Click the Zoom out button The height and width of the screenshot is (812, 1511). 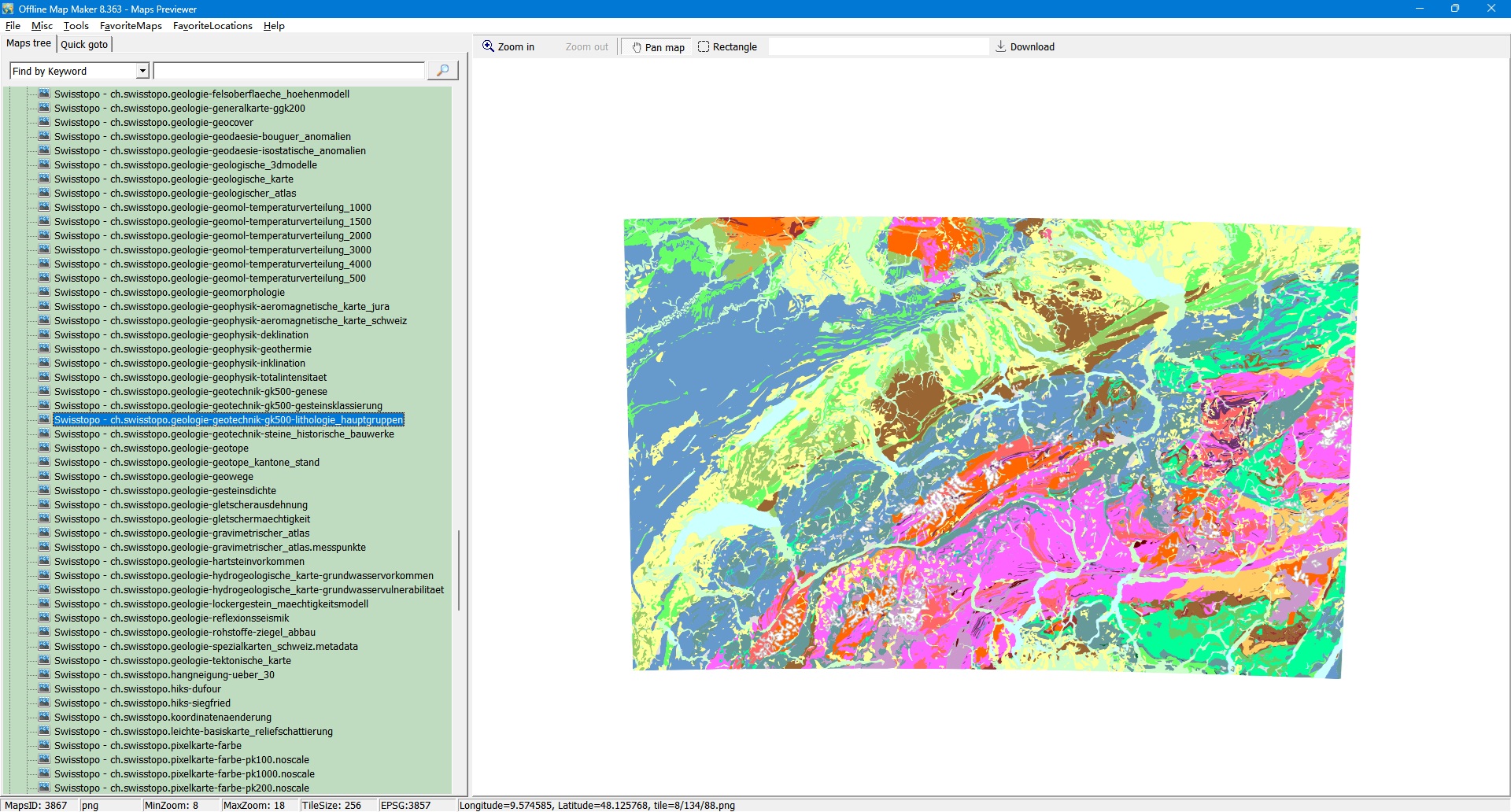(586, 47)
